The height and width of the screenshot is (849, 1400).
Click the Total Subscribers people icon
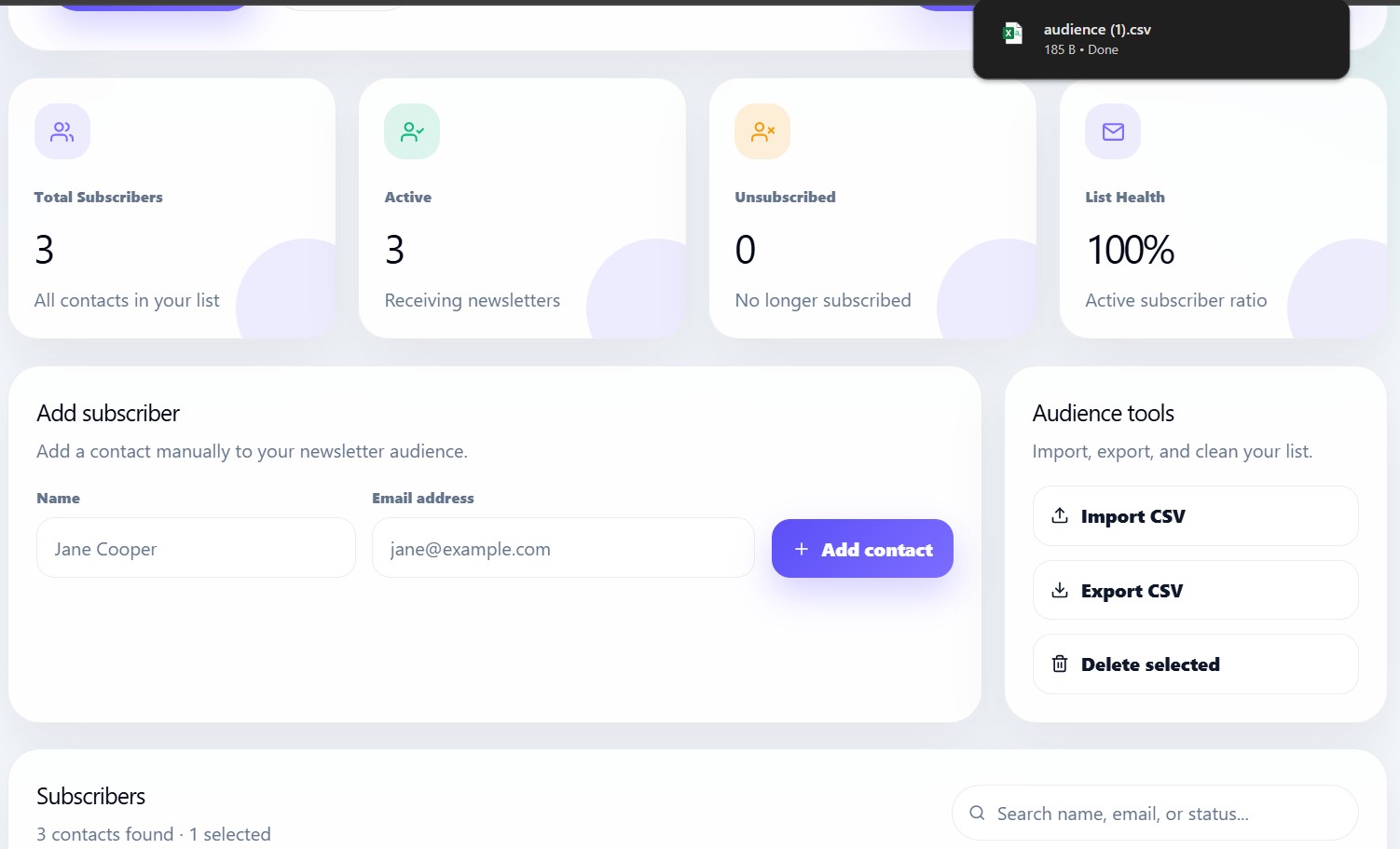coord(62,131)
